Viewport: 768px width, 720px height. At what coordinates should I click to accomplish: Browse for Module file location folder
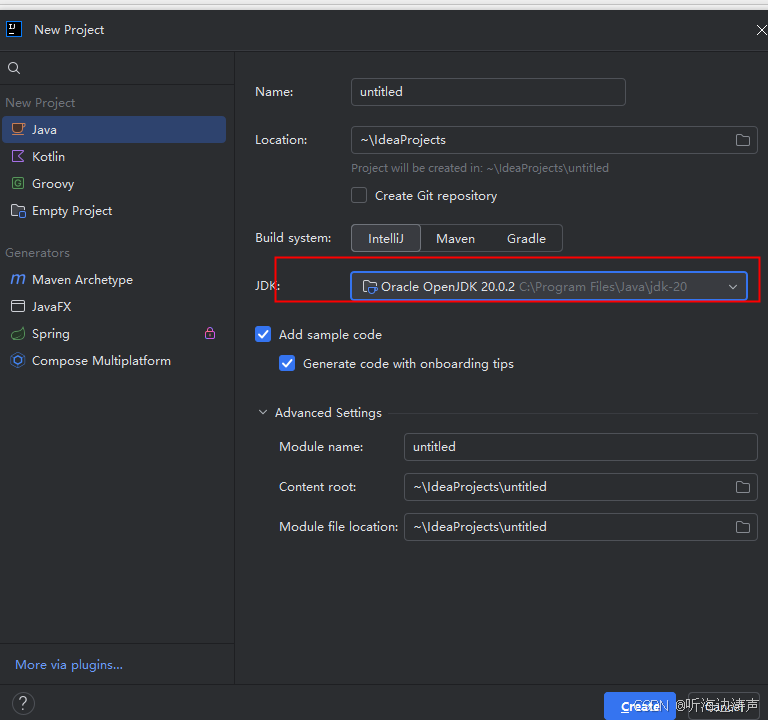(x=743, y=527)
